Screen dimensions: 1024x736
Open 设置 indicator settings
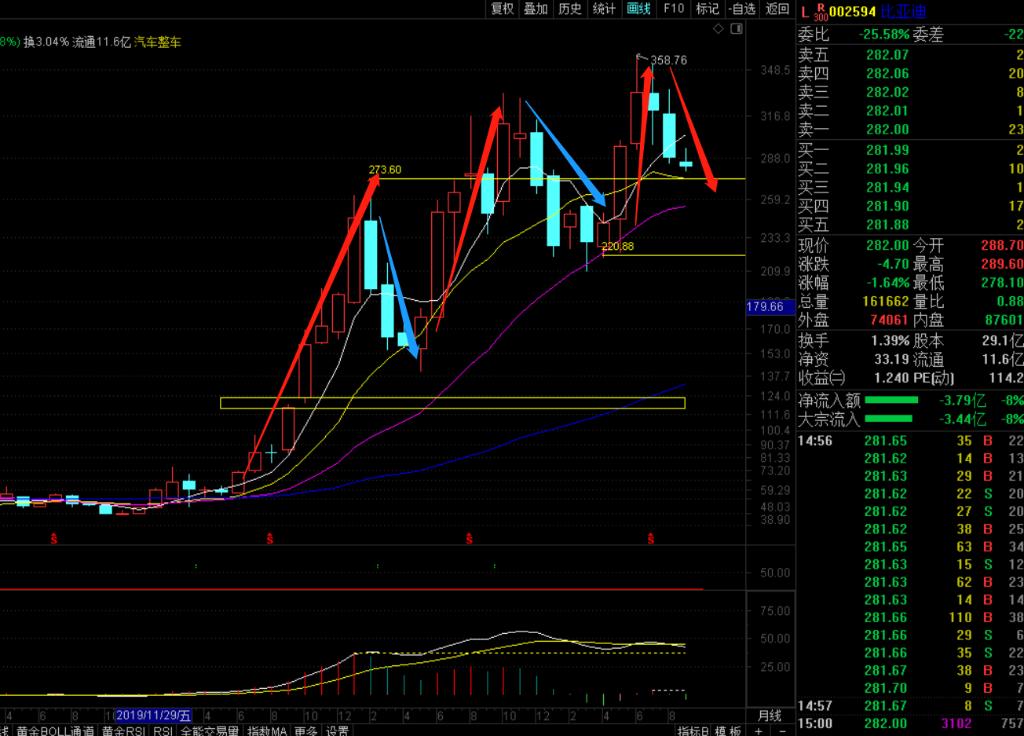point(338,731)
